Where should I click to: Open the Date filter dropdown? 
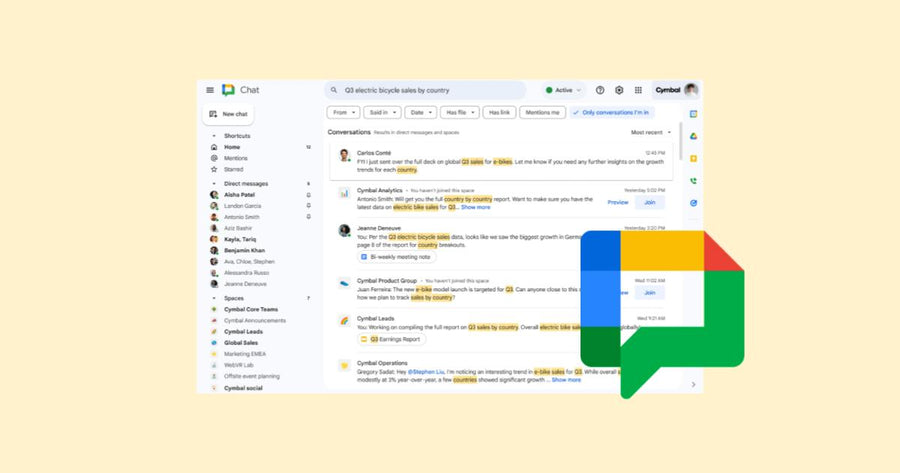421,113
